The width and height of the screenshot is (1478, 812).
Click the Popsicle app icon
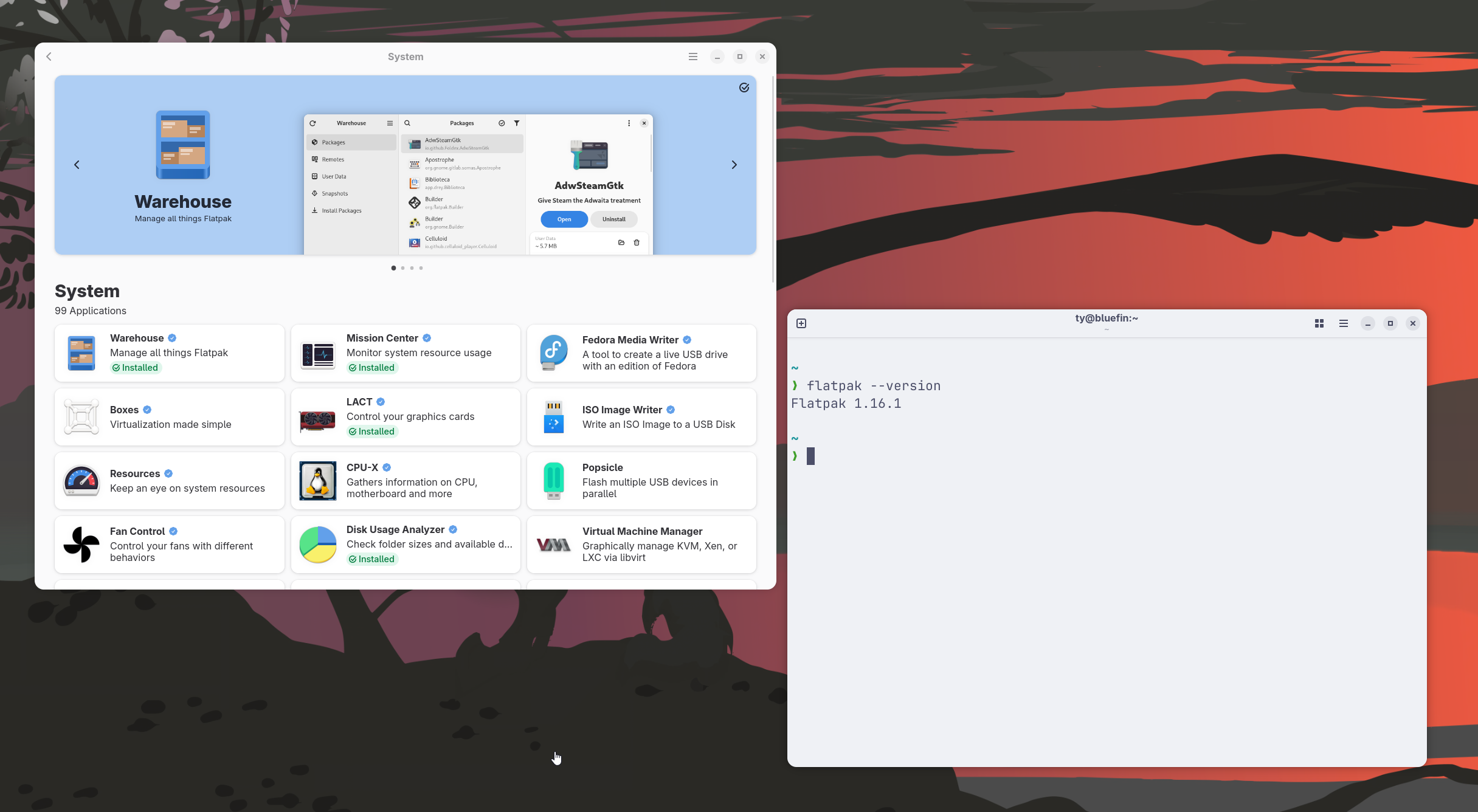click(553, 481)
